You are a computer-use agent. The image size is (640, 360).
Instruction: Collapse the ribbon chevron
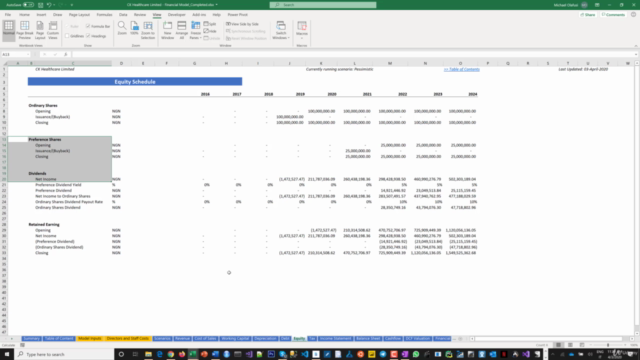(x=636, y=46)
